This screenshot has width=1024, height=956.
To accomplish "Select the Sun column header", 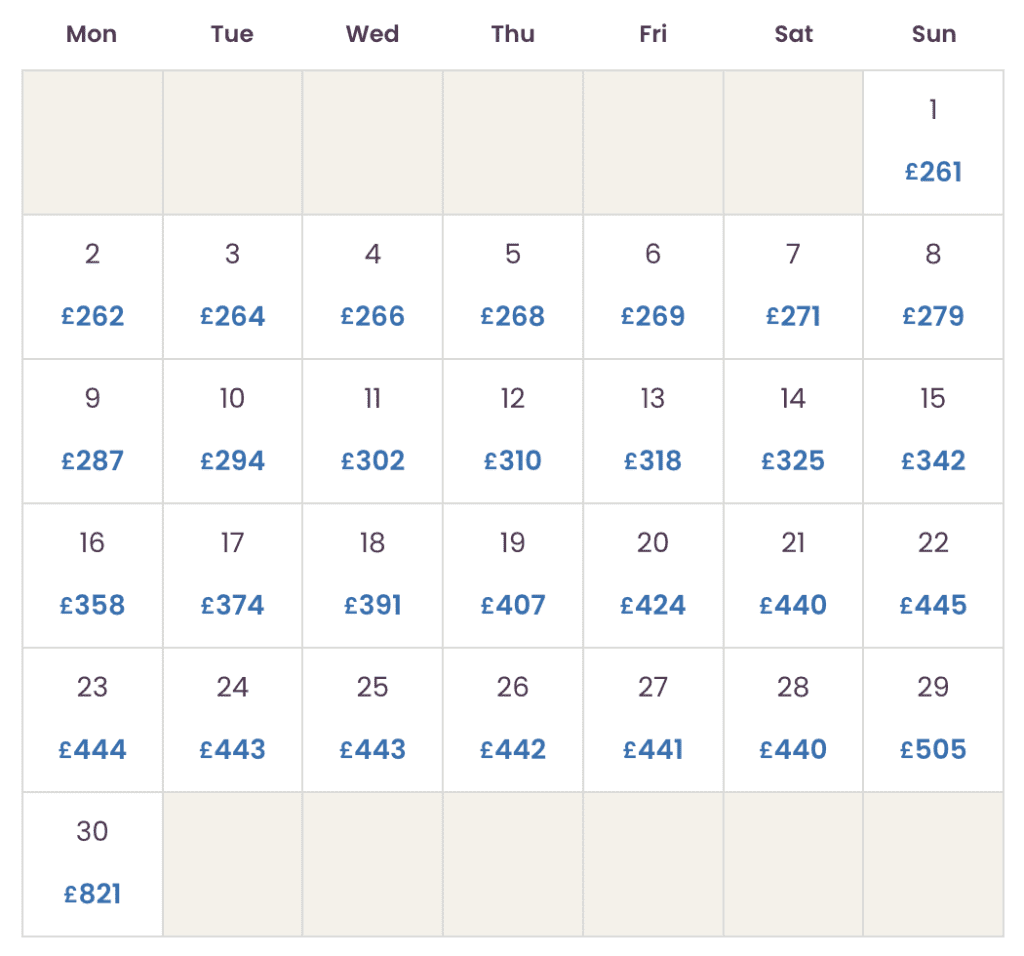I will 932,33.
